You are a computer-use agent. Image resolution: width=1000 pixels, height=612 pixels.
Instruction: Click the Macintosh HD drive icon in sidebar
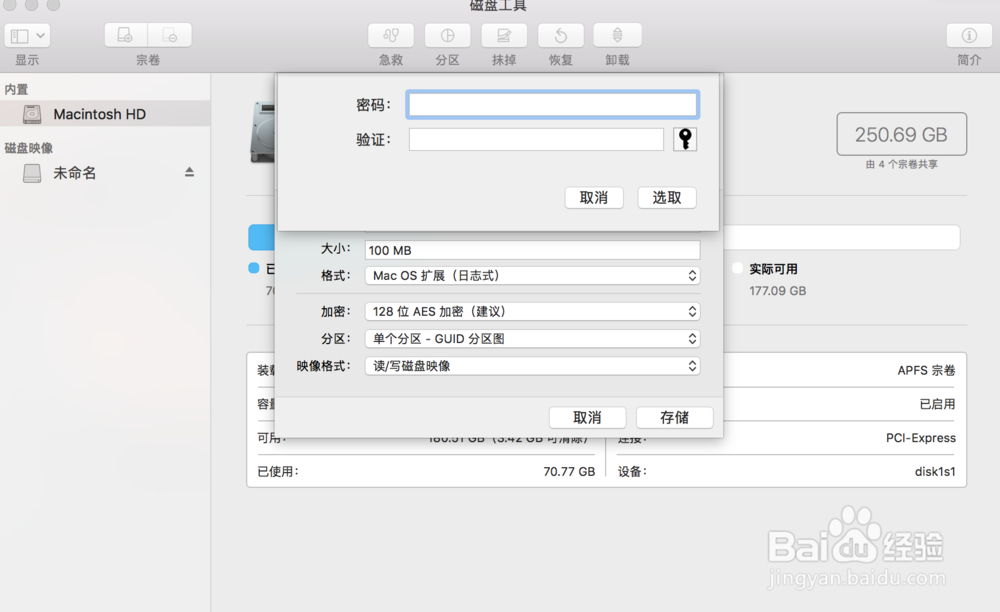[x=32, y=114]
